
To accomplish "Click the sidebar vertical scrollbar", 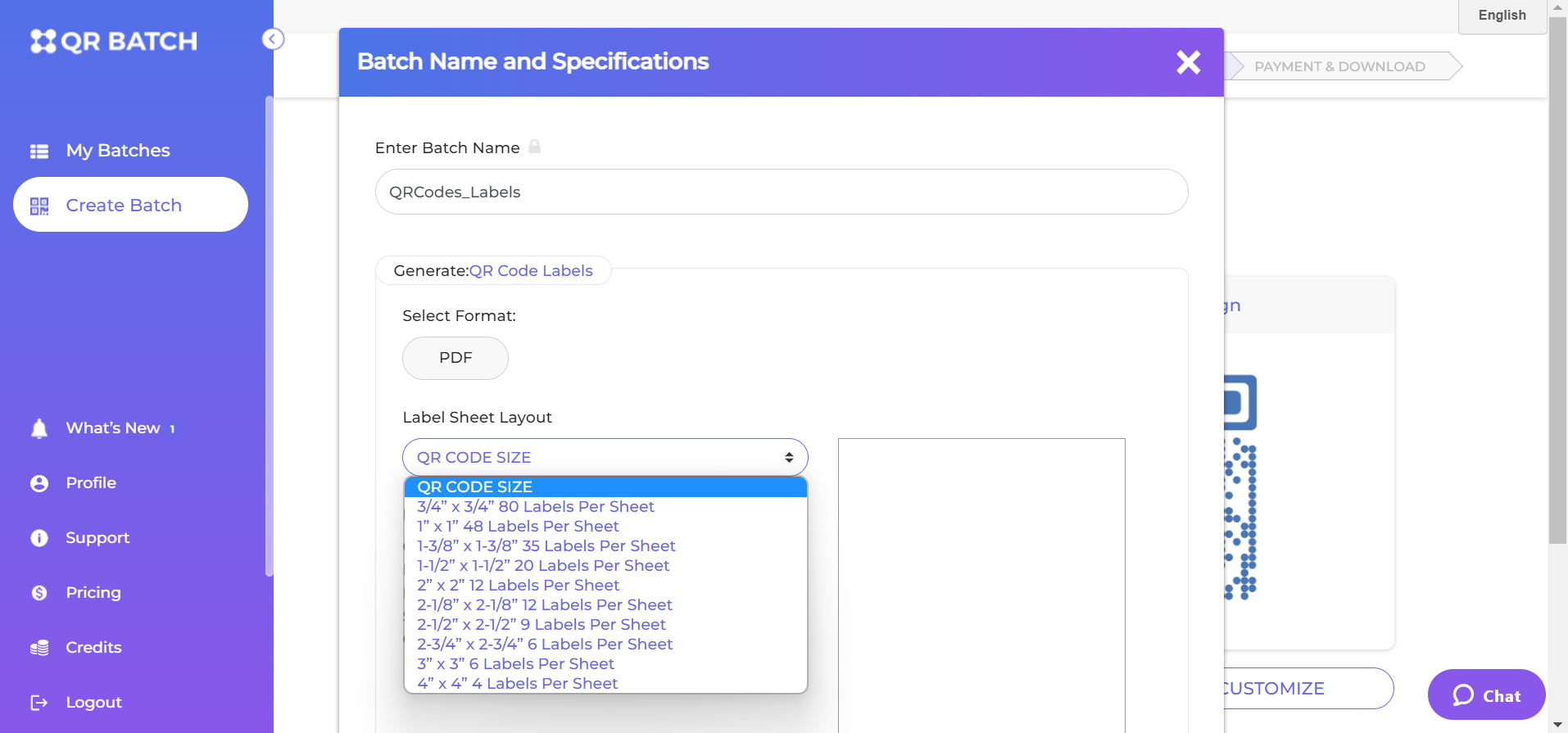I will point(270,336).
